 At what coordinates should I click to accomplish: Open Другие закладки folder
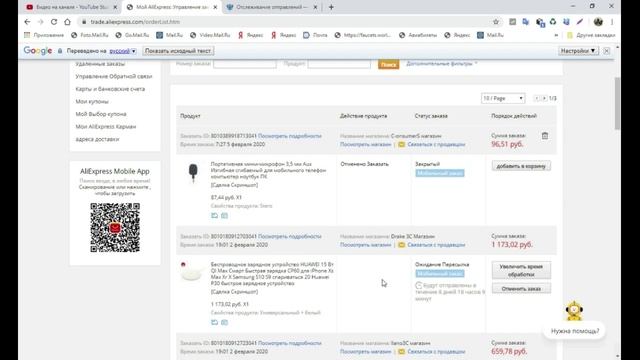pyautogui.click(x=591, y=35)
